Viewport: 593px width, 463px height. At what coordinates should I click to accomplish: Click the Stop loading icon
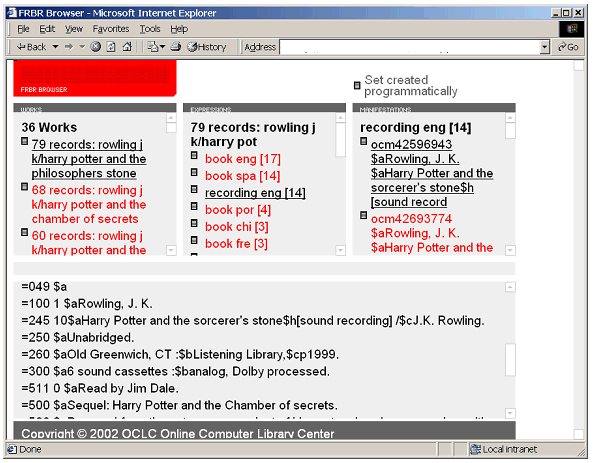coord(96,47)
